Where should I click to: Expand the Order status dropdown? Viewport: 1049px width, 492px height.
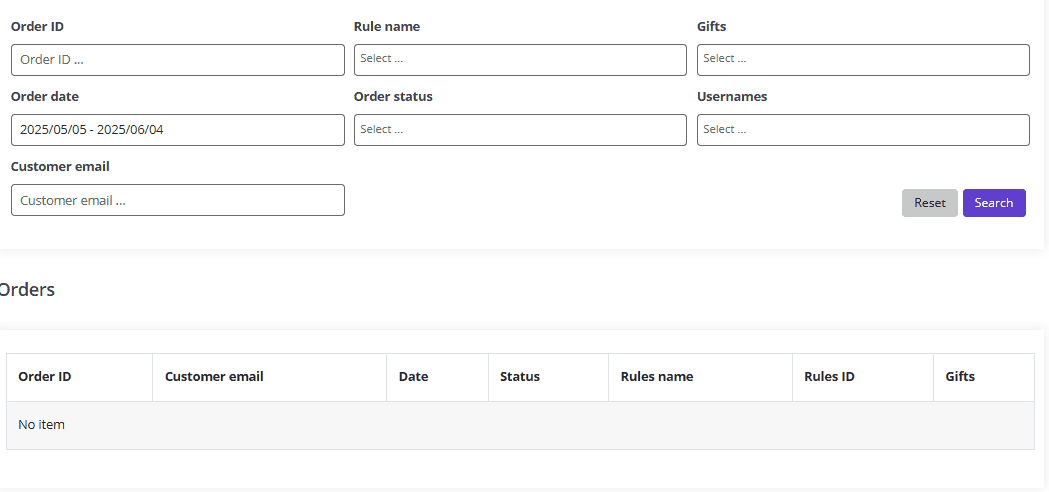coord(520,130)
